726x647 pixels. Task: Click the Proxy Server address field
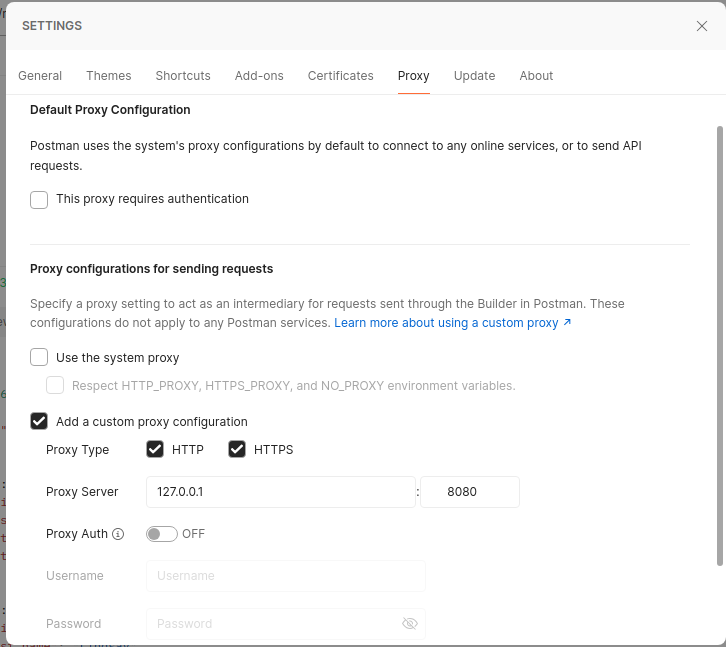(x=280, y=492)
